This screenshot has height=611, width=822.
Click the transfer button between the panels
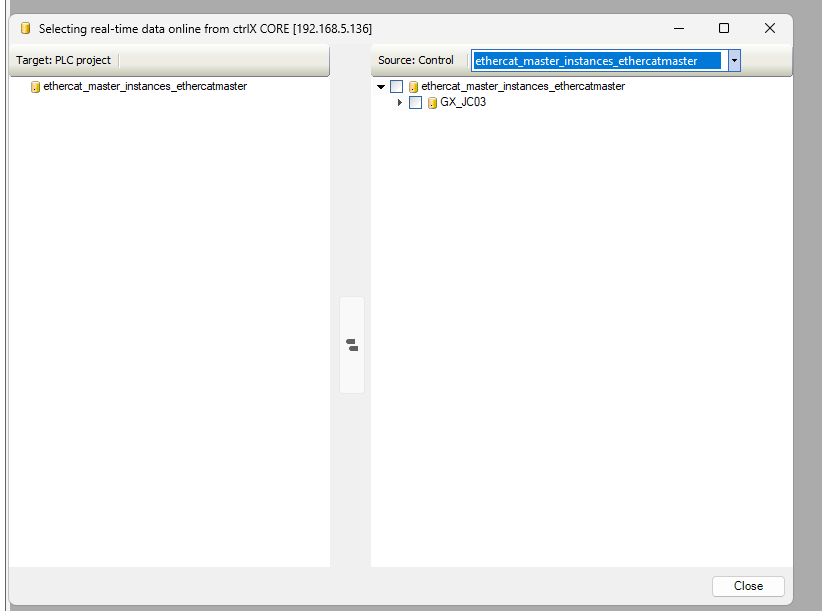coord(352,345)
